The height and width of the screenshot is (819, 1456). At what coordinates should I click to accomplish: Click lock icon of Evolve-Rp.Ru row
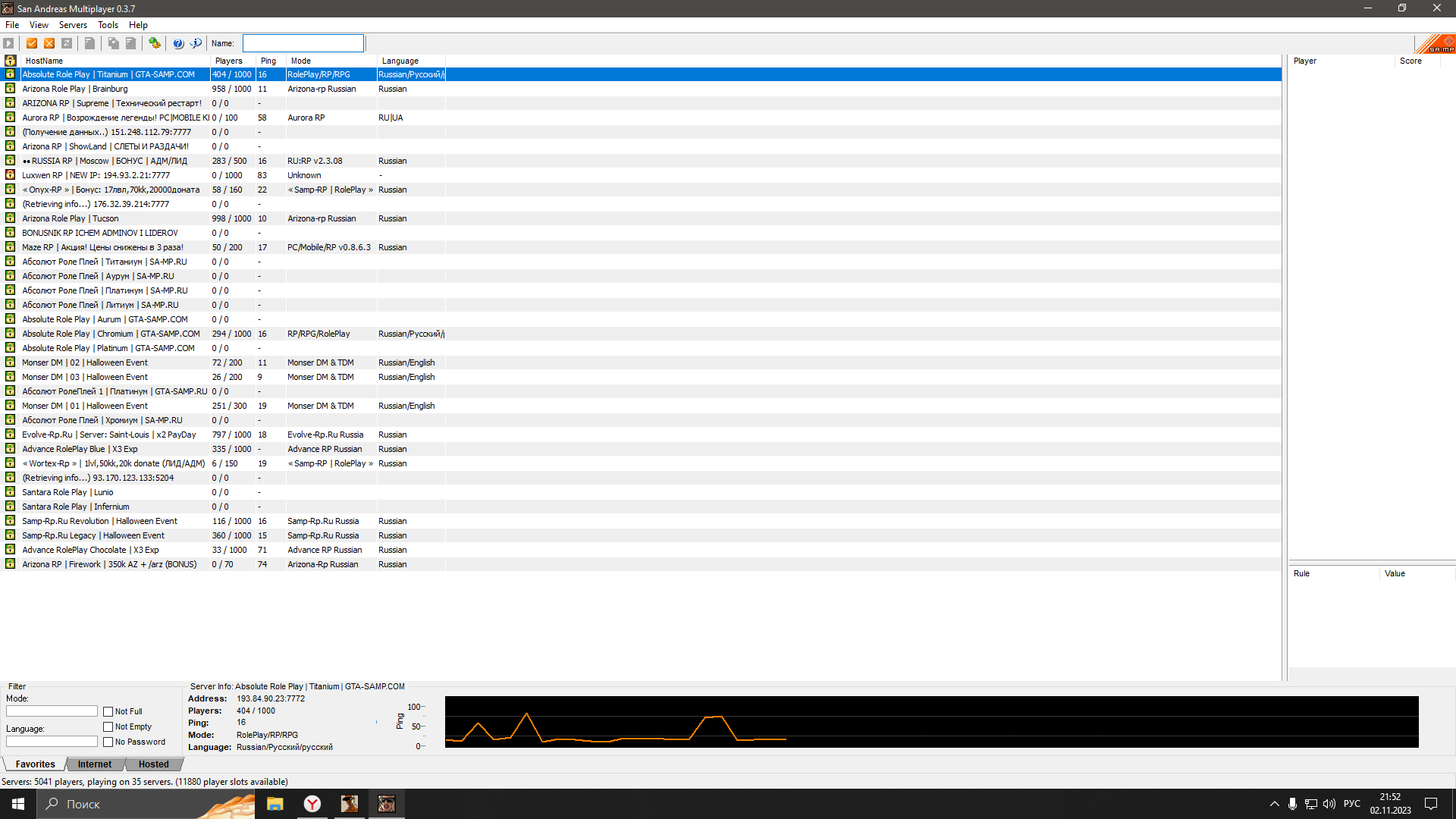pyautogui.click(x=10, y=435)
